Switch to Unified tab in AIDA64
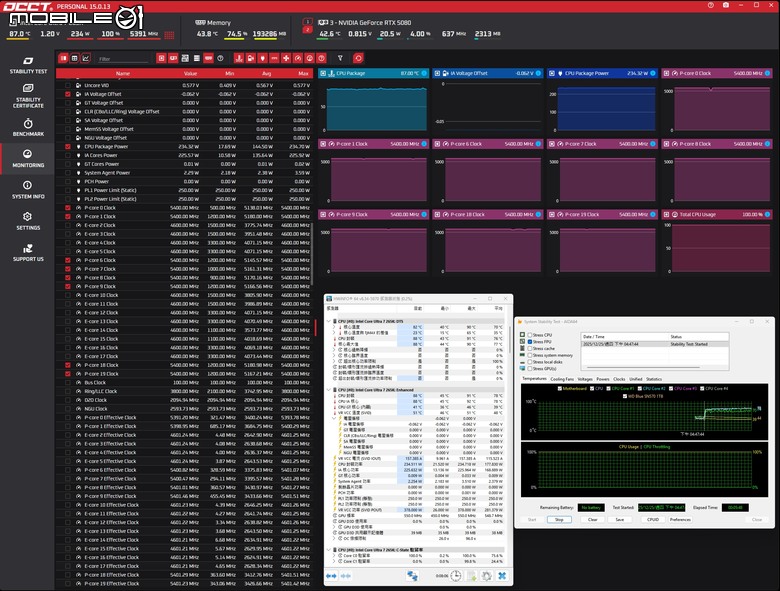 [x=636, y=379]
